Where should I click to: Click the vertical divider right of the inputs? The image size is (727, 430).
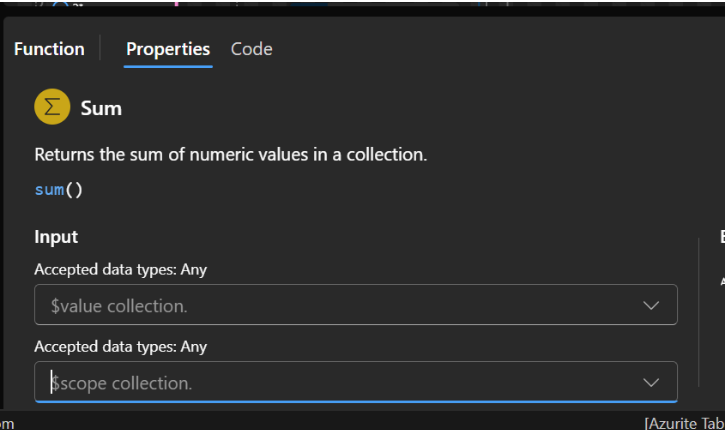tap(698, 320)
